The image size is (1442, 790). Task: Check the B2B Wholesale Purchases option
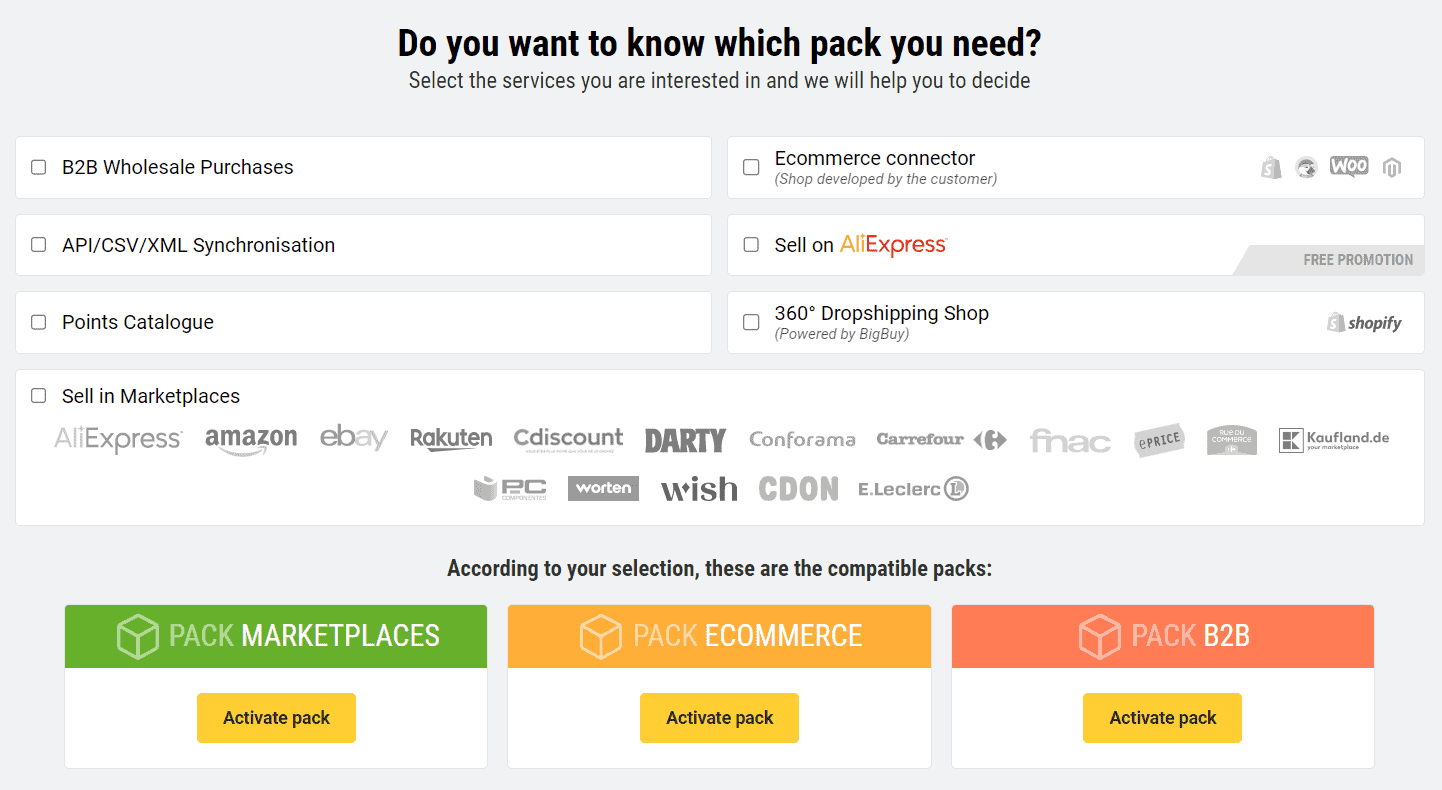[38, 167]
